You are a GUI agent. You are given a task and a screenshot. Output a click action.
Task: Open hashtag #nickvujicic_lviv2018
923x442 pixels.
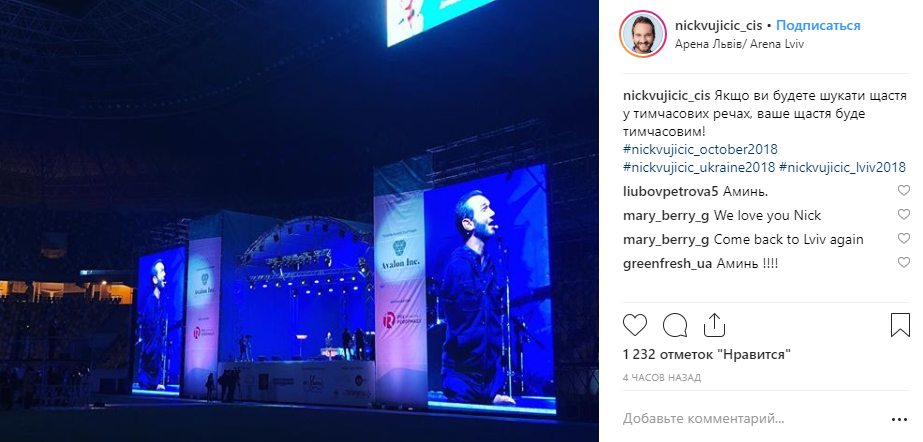[x=842, y=167]
